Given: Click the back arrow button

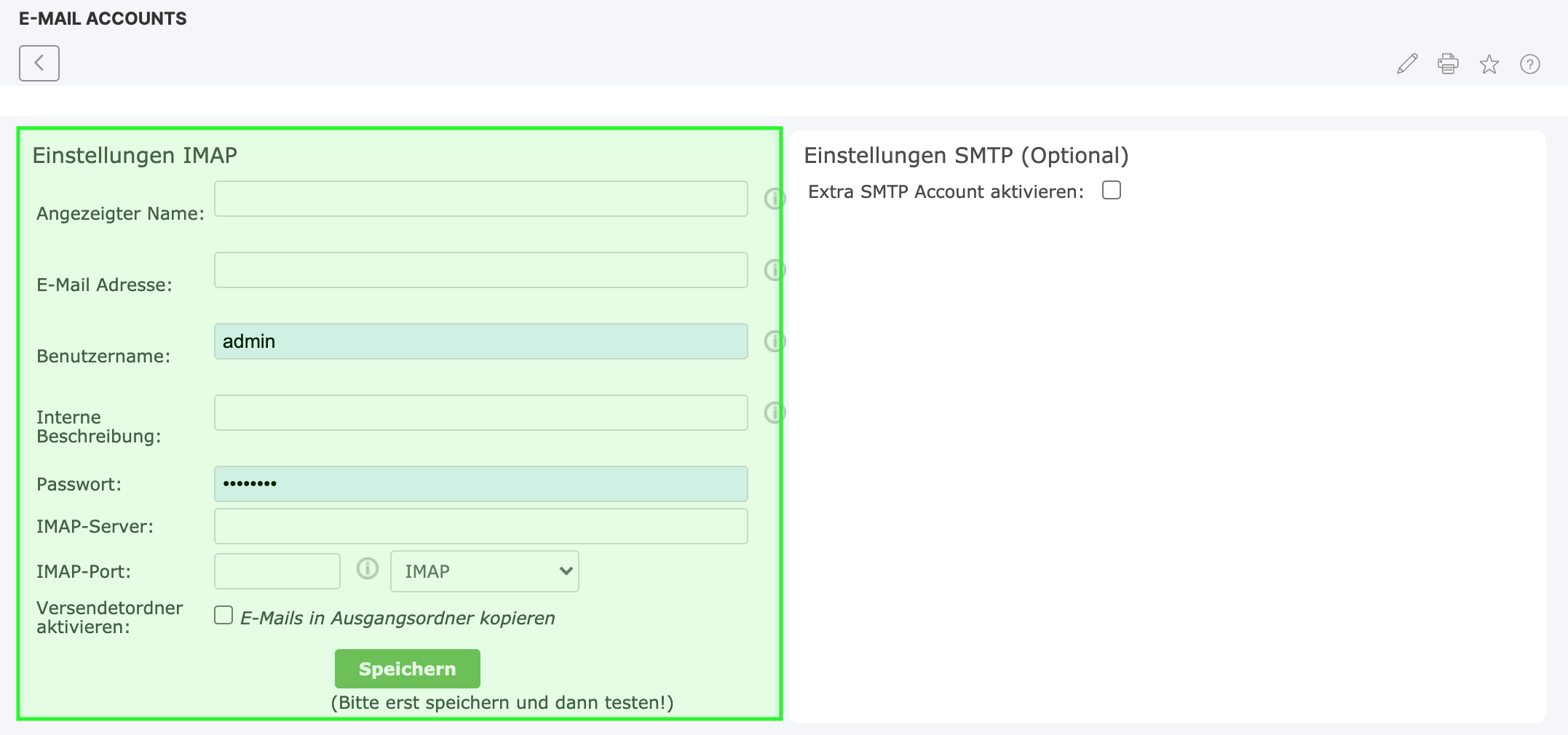Looking at the screenshot, I should pos(39,63).
